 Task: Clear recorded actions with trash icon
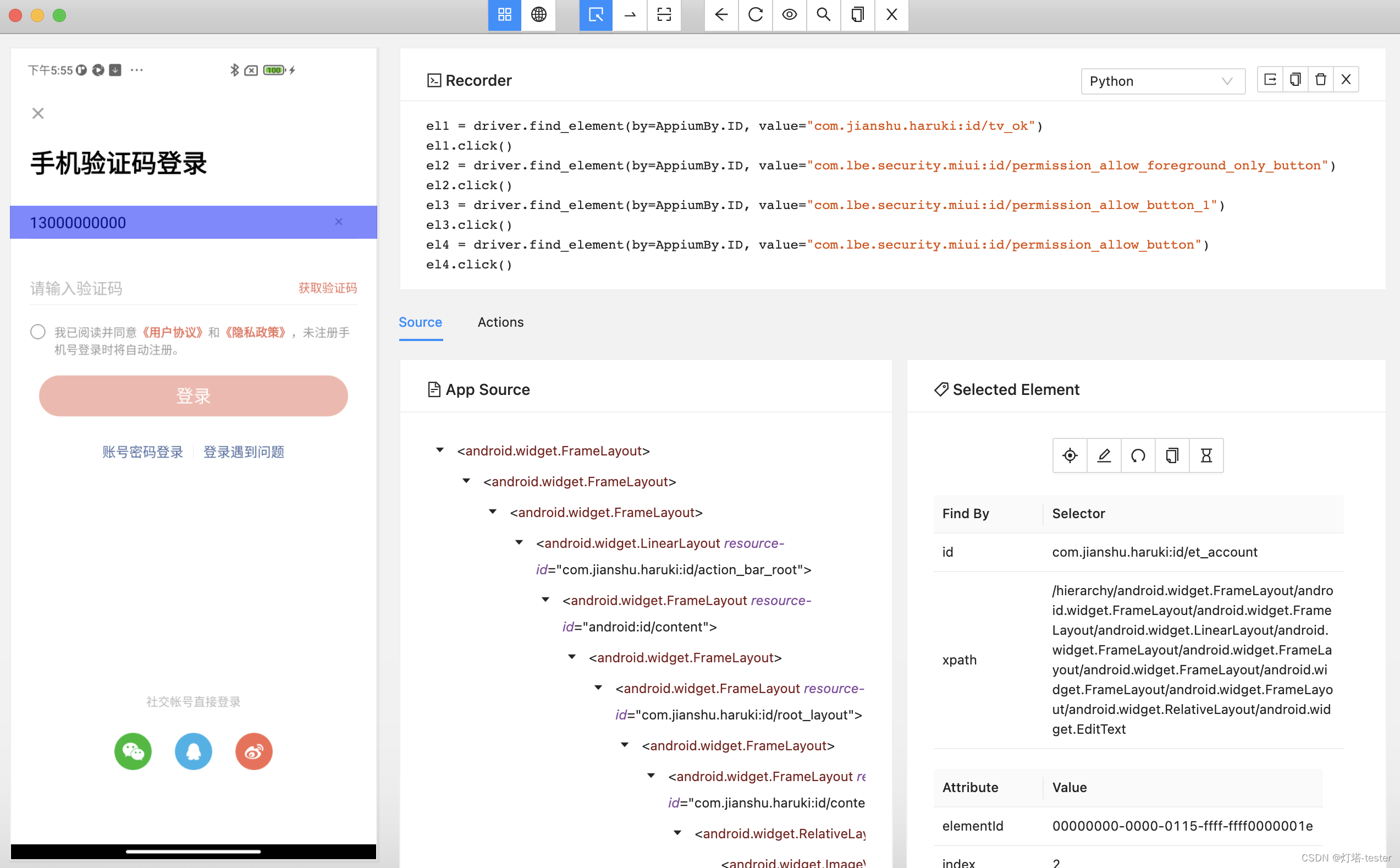pyautogui.click(x=1320, y=80)
